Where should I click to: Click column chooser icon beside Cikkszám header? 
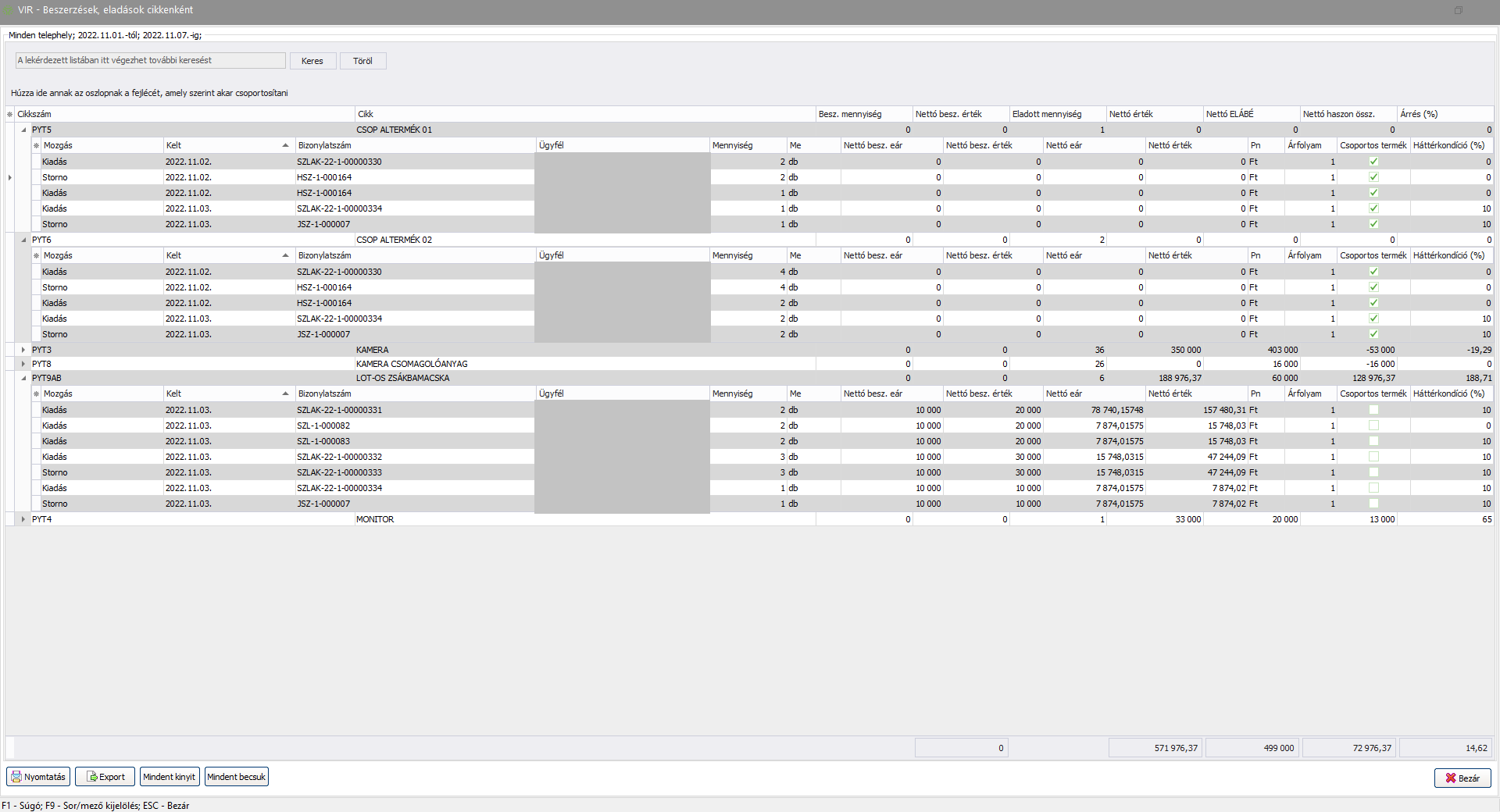[x=10, y=114]
